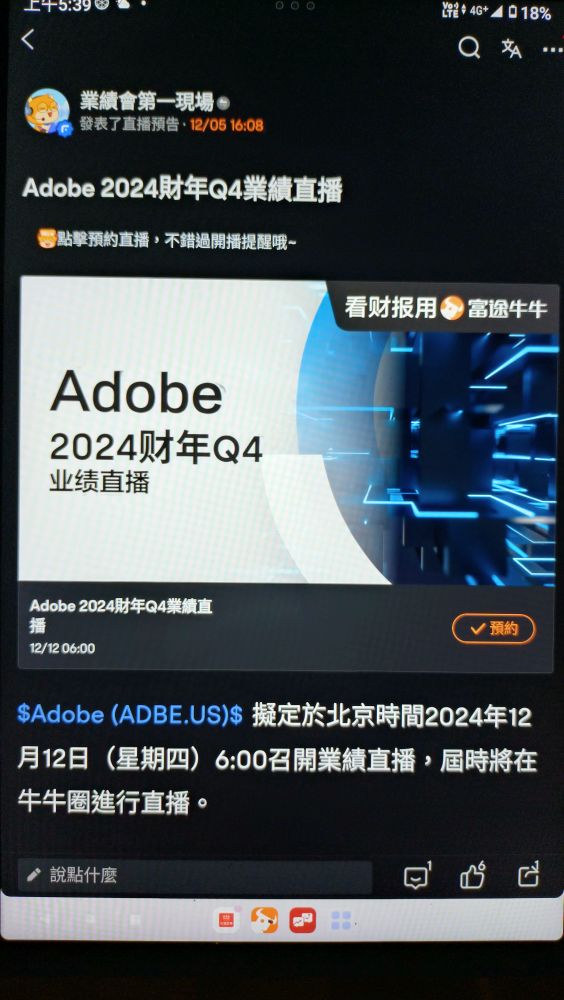Viewport: 564px width, 1000px height.
Task: Like the post with the thumbs-up icon
Action: tap(473, 876)
